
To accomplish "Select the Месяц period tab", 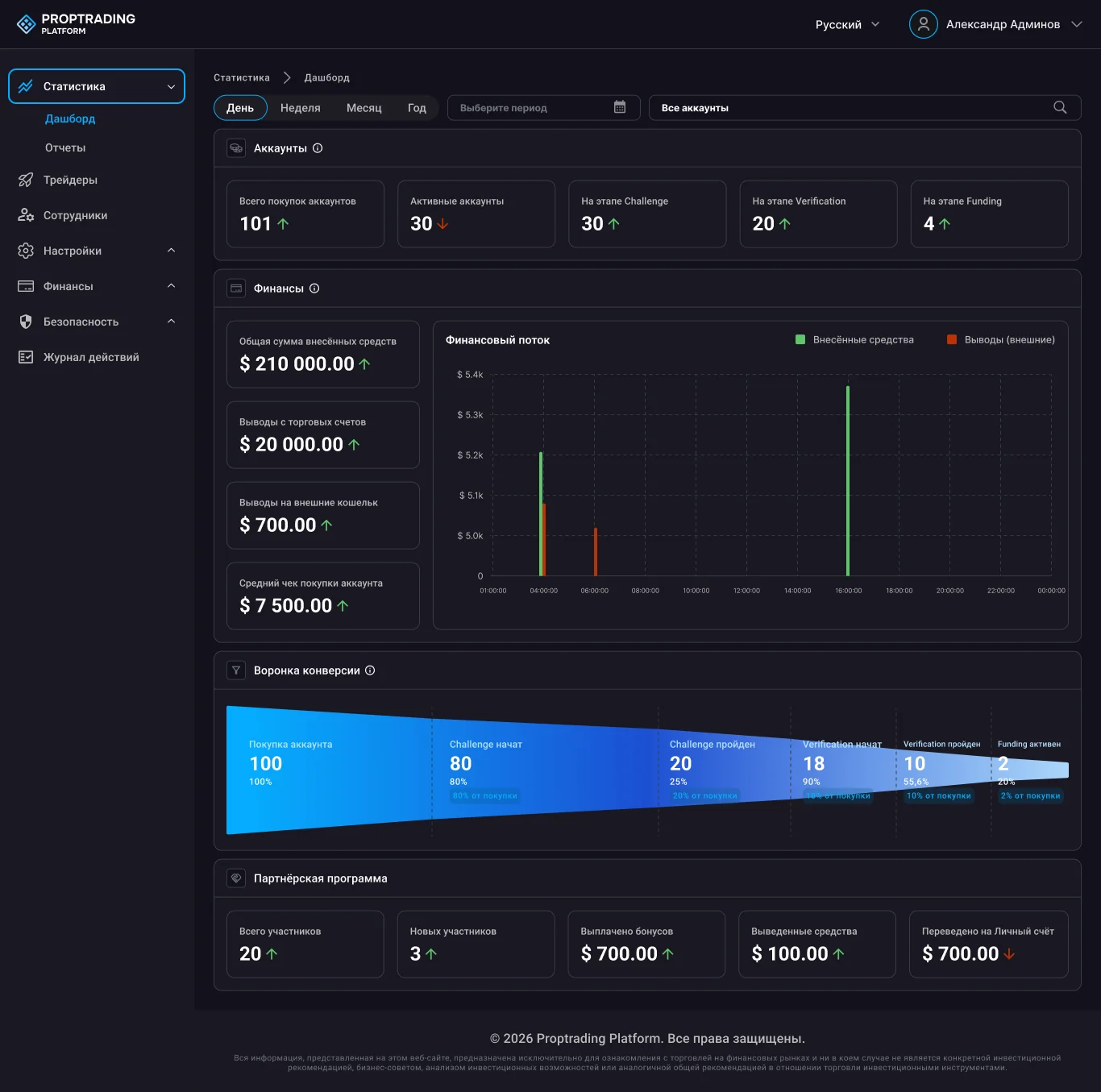I will [364, 107].
